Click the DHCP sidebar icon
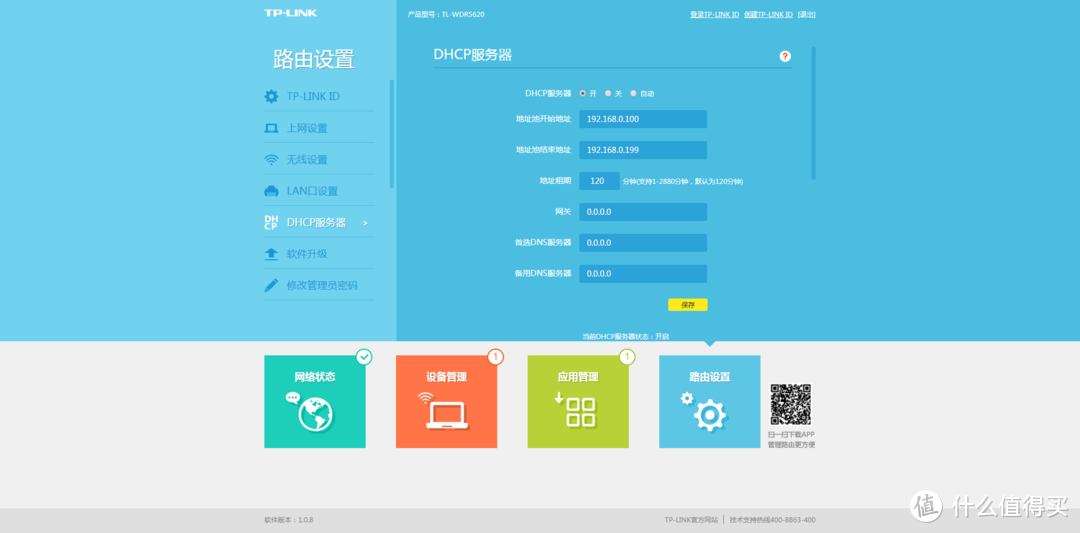Screen dimensions: 1080x533 click(x=271, y=222)
